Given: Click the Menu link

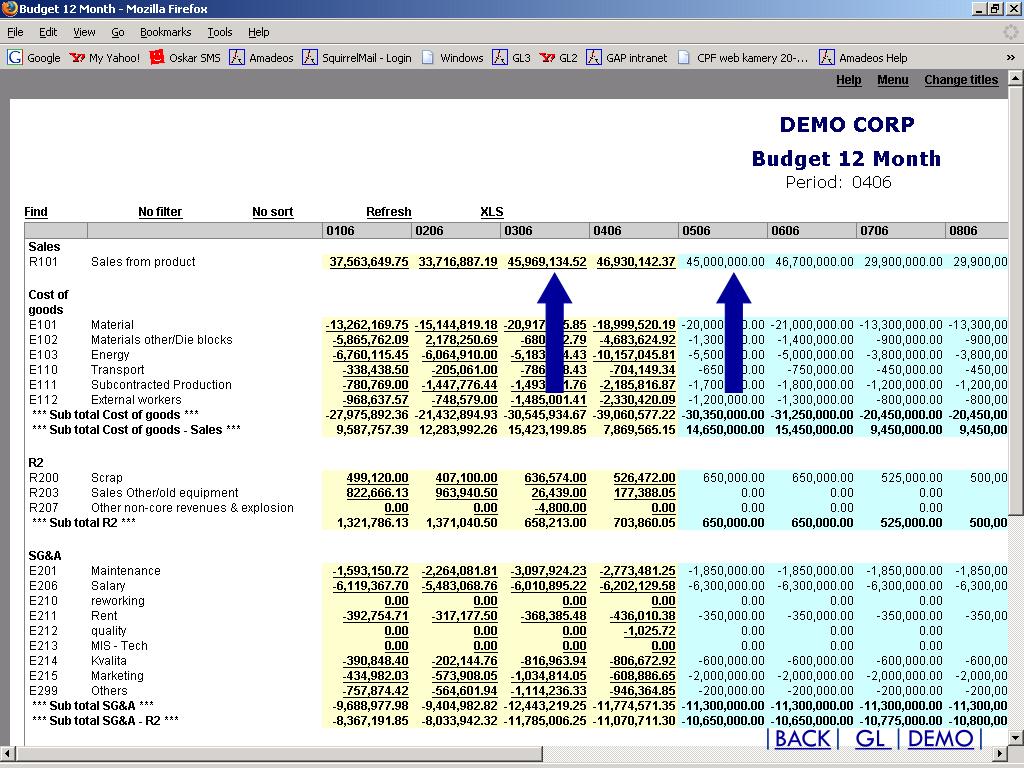Looking at the screenshot, I should tap(892, 80).
